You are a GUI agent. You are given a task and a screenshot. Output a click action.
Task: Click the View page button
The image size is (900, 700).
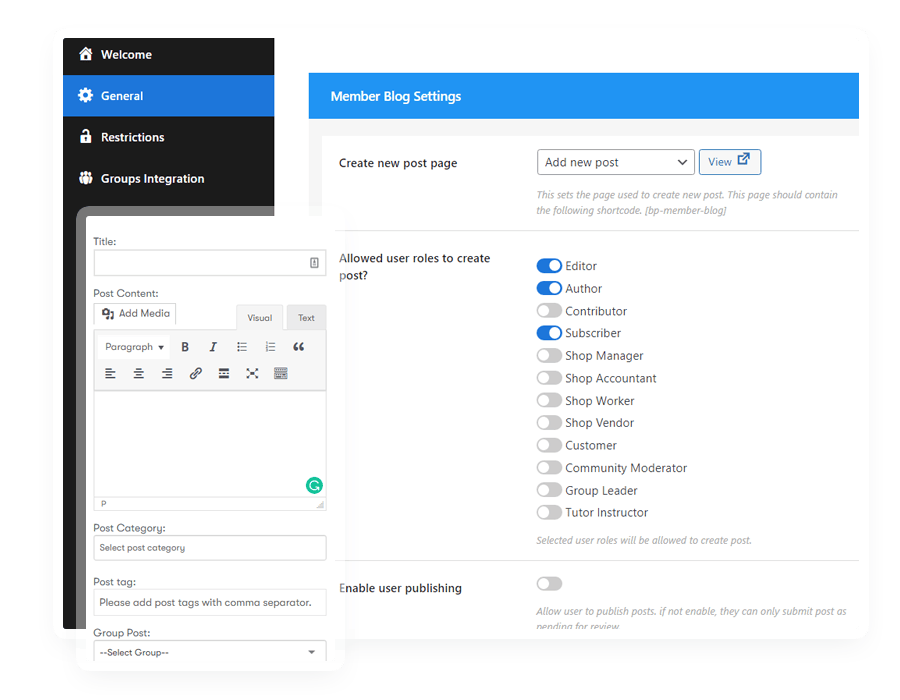[729, 162]
